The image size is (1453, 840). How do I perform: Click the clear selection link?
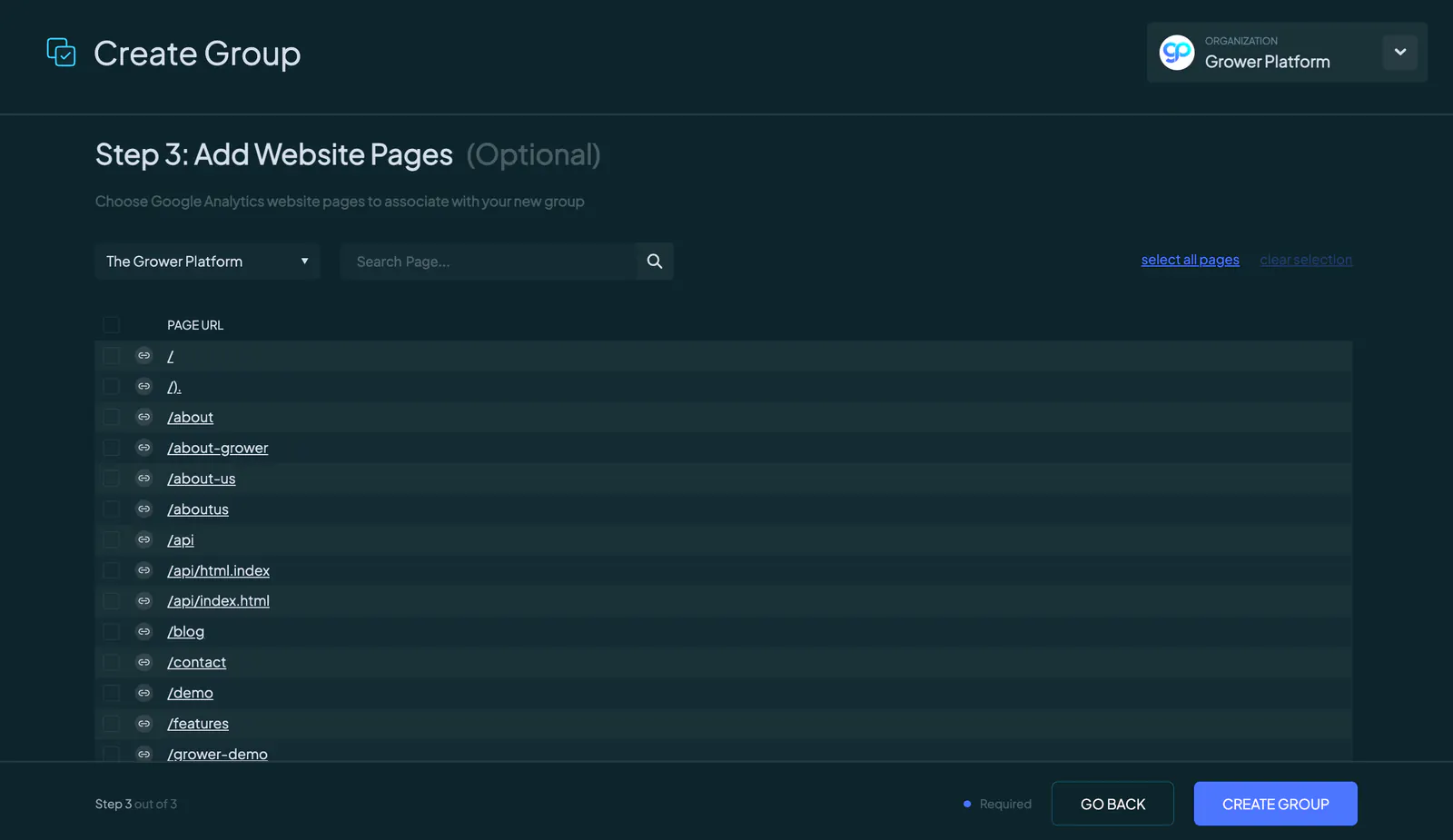point(1306,260)
